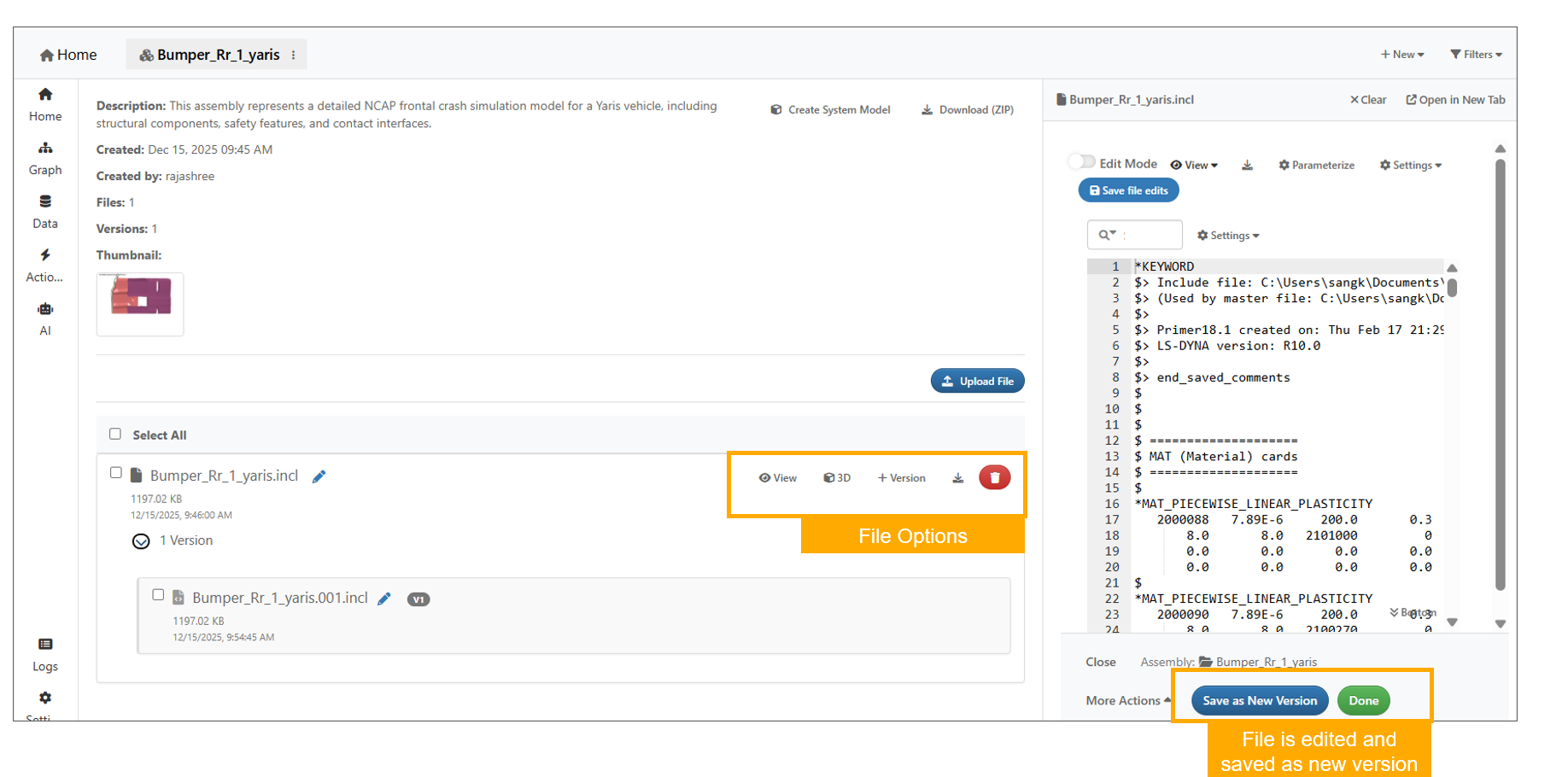Open the New dropdown menu
Image resolution: width=1568 pixels, height=777 pixels.
coord(1402,55)
